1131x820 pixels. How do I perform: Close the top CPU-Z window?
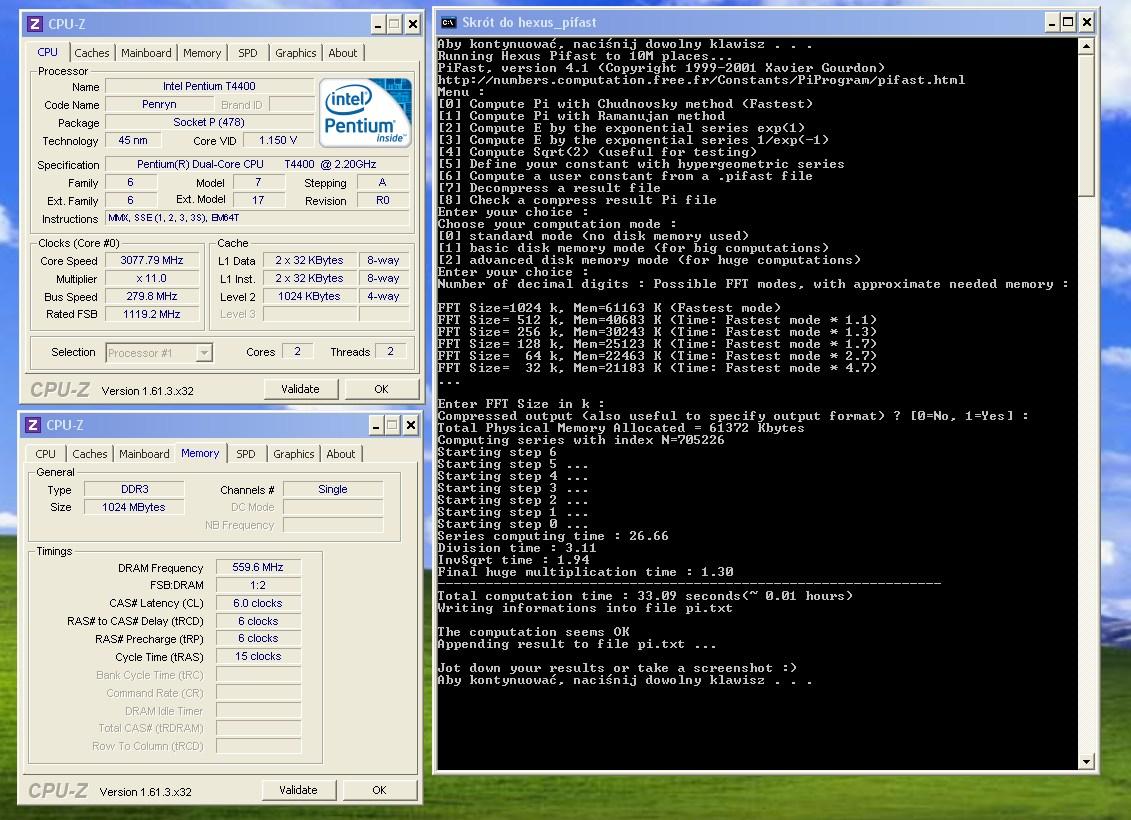pyautogui.click(x=413, y=25)
